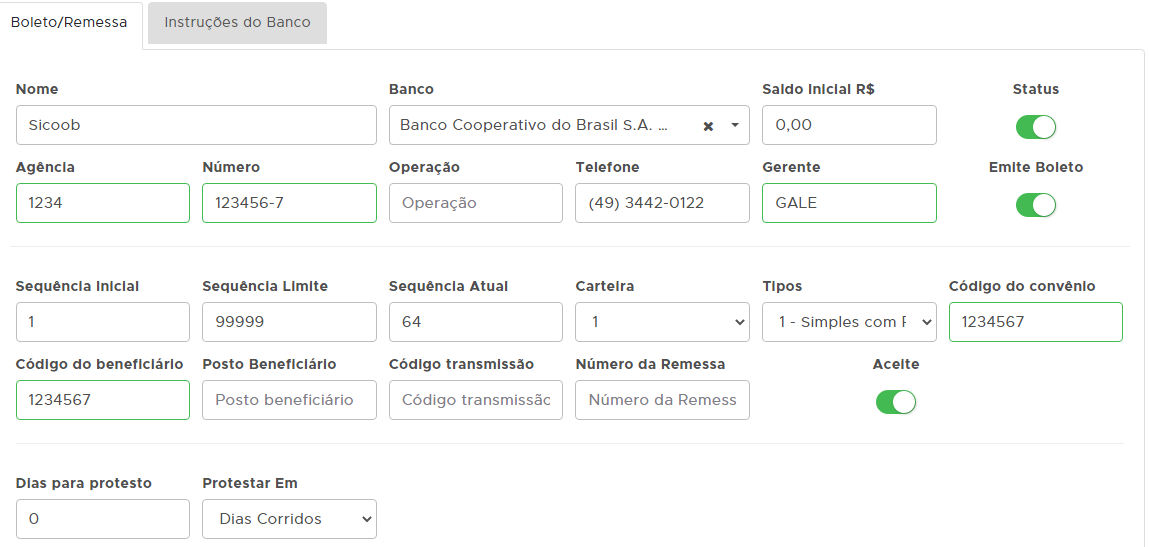Click the Nome input field
Image resolution: width=1149 pixels, height=547 pixels.
click(x=196, y=125)
